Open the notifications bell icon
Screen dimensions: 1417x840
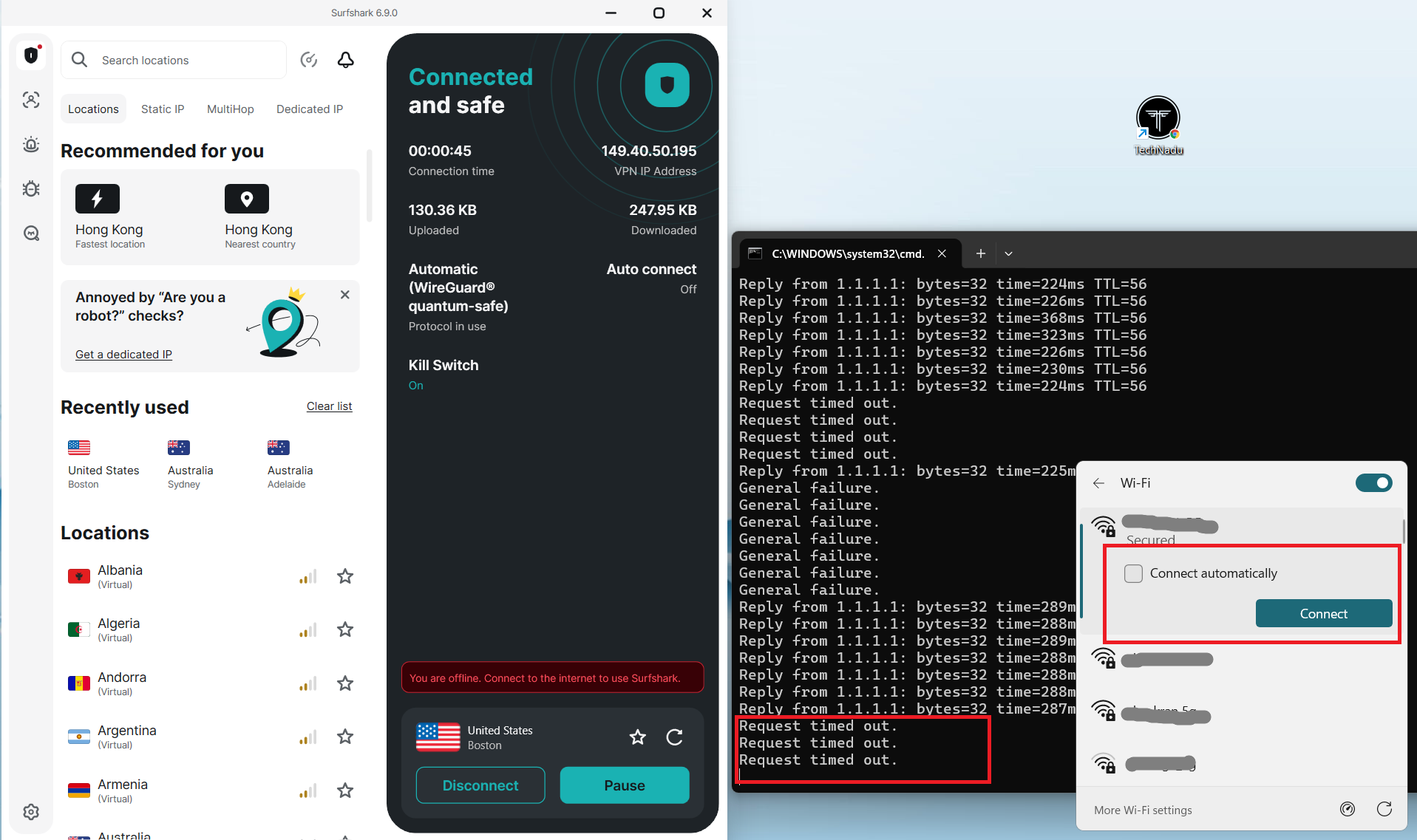345,60
